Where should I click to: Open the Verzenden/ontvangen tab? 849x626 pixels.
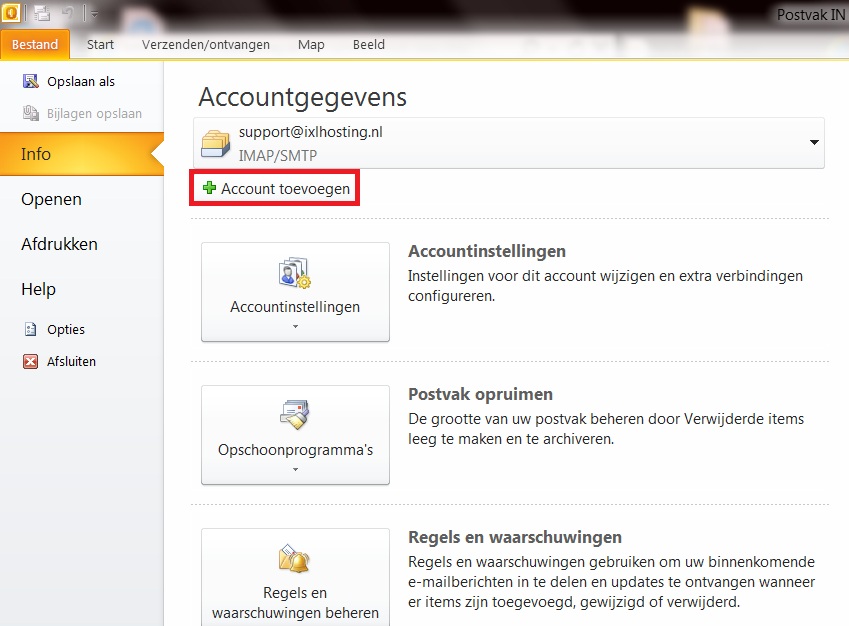click(x=206, y=44)
